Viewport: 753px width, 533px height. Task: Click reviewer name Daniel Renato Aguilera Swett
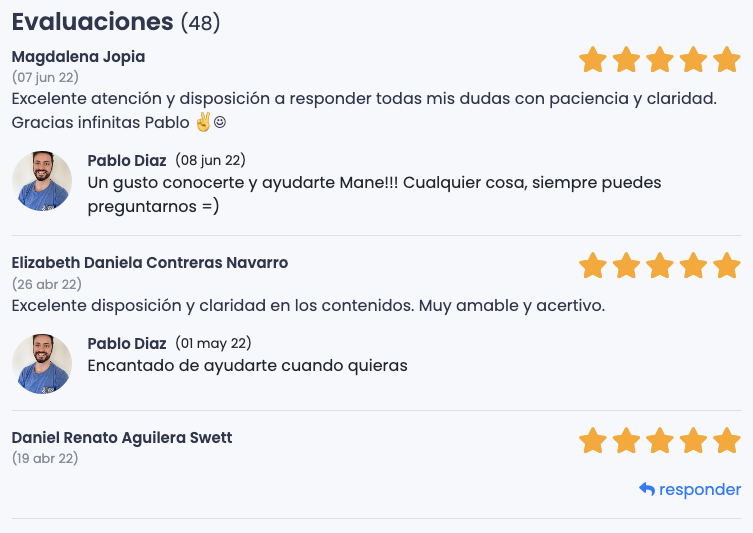(122, 438)
